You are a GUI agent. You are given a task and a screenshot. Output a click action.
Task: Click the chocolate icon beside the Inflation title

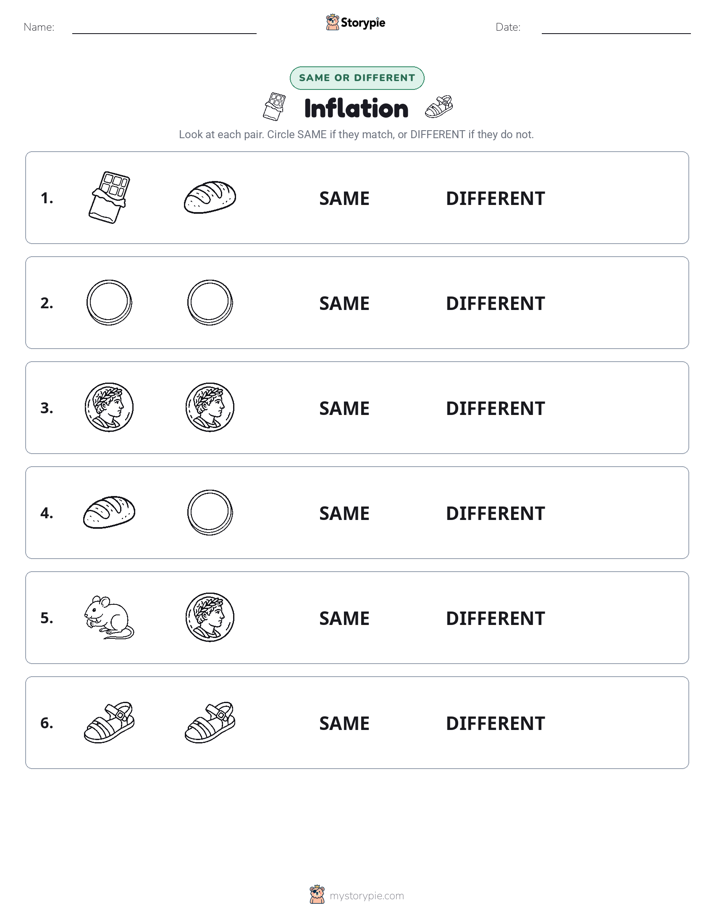click(x=274, y=106)
